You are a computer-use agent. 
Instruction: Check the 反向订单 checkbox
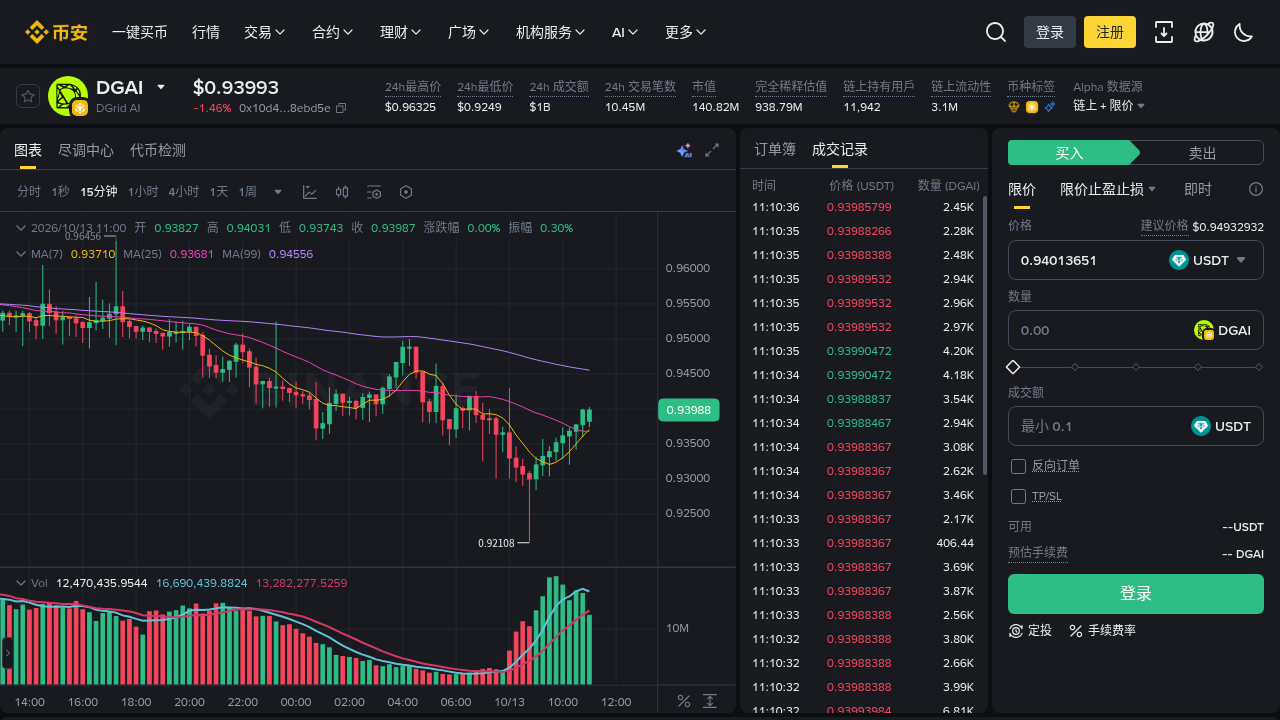tap(1019, 466)
